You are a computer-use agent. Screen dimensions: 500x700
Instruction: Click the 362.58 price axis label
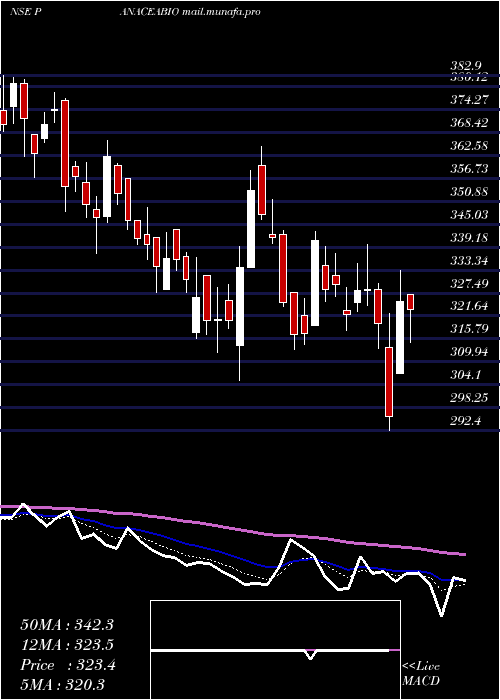tap(469, 146)
